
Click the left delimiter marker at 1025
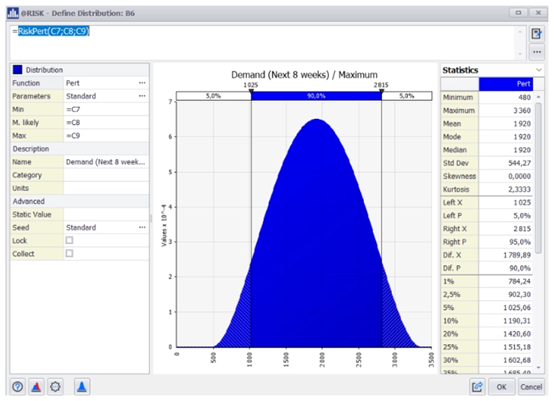(x=251, y=92)
